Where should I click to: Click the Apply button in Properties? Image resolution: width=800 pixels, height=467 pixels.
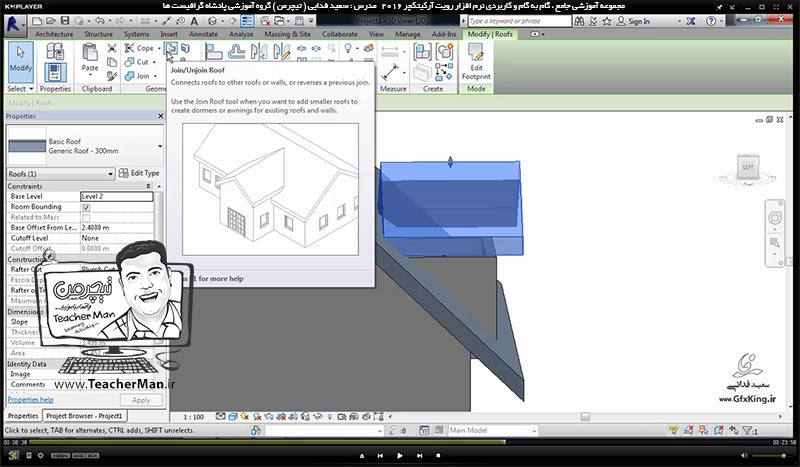[x=141, y=400]
